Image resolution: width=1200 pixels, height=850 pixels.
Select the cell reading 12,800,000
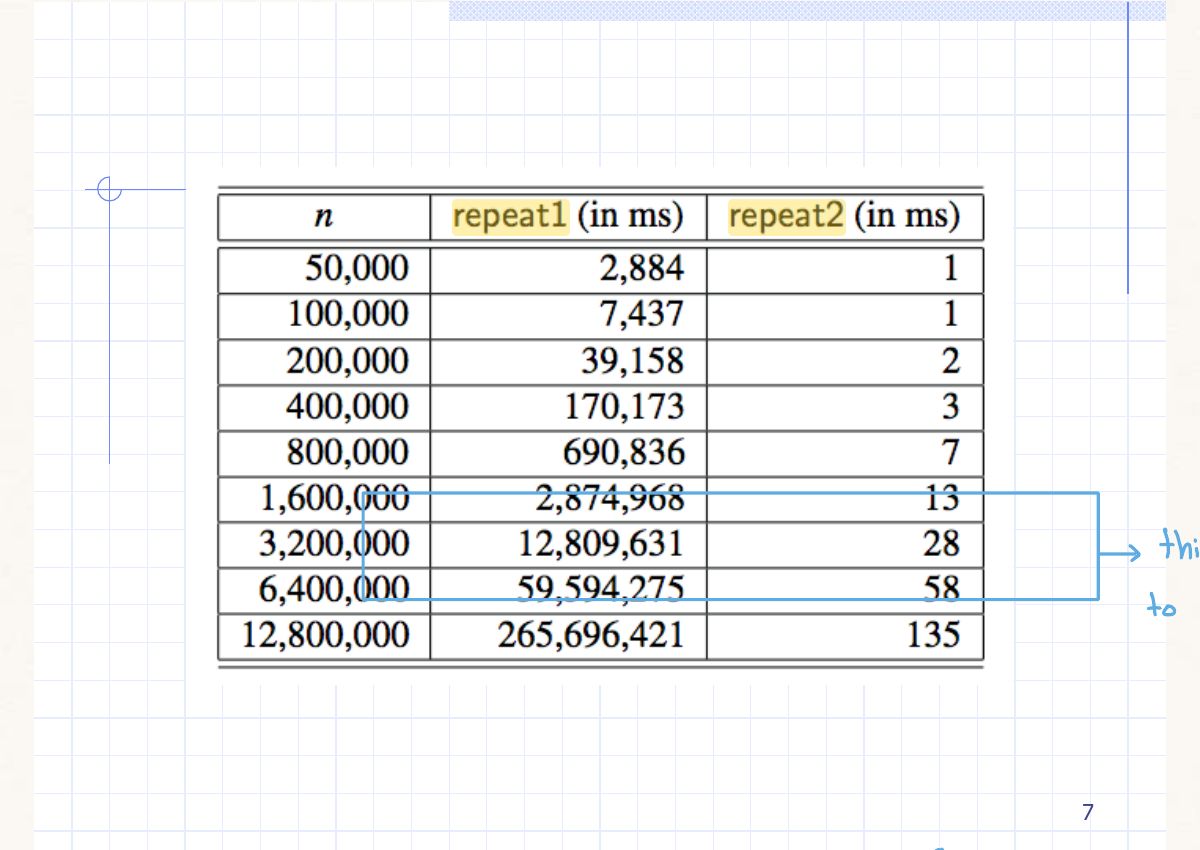(324, 636)
